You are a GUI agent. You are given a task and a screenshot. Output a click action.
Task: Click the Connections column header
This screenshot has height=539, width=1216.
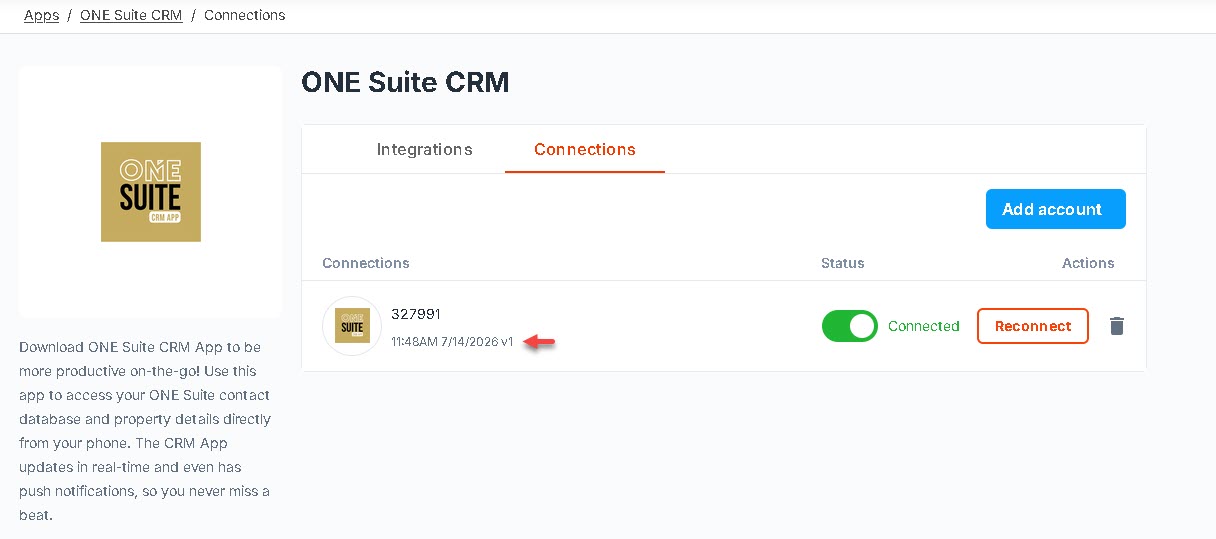tap(366, 263)
